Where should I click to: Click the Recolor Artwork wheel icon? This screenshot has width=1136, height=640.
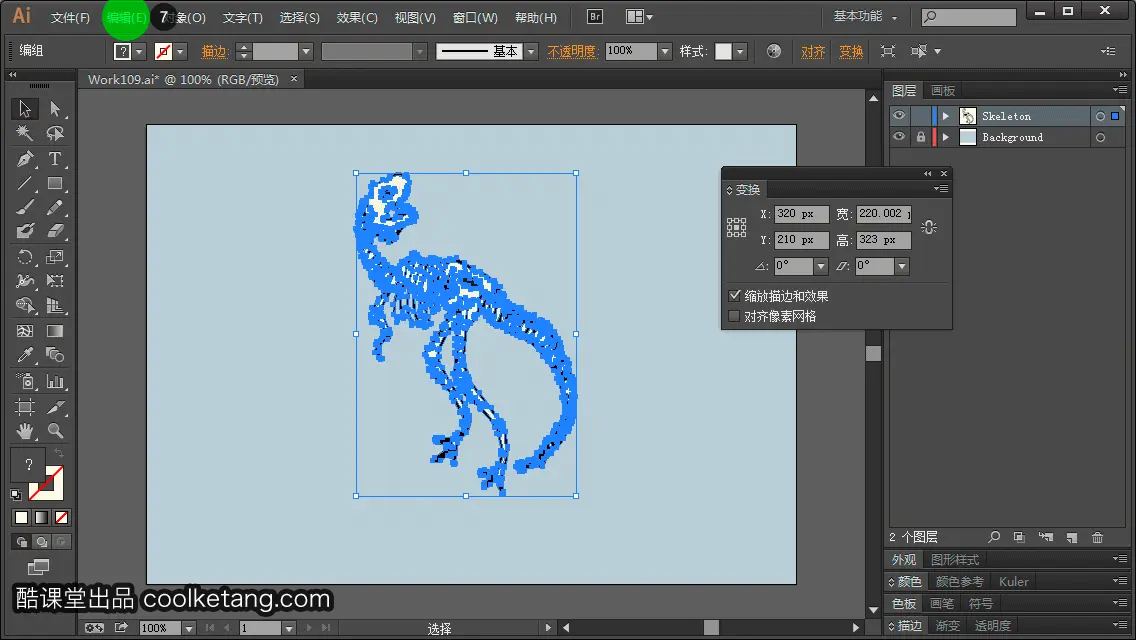774,51
